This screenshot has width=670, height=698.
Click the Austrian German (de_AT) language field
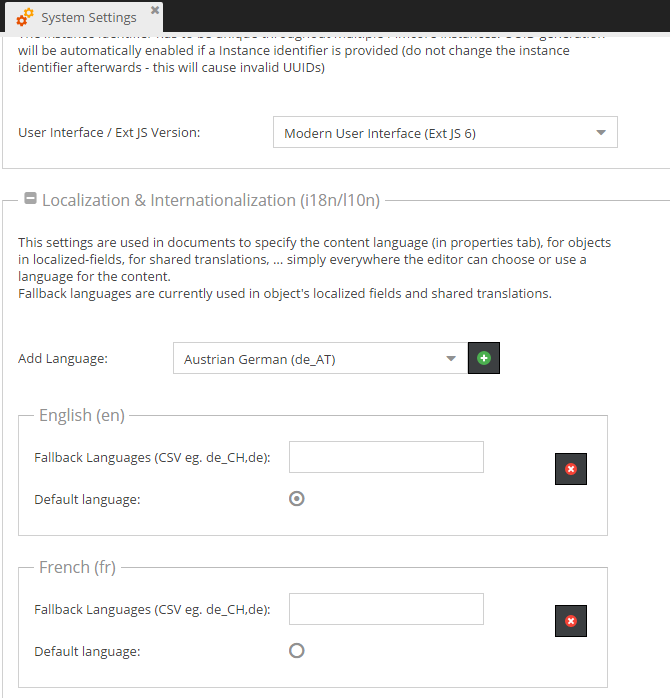[305, 359]
